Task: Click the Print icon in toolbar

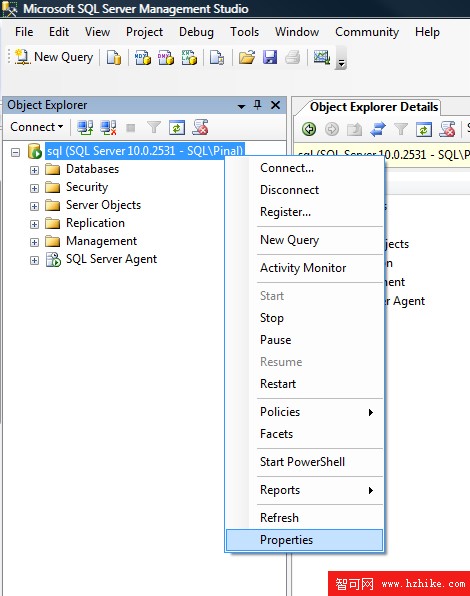Action: (x=293, y=57)
